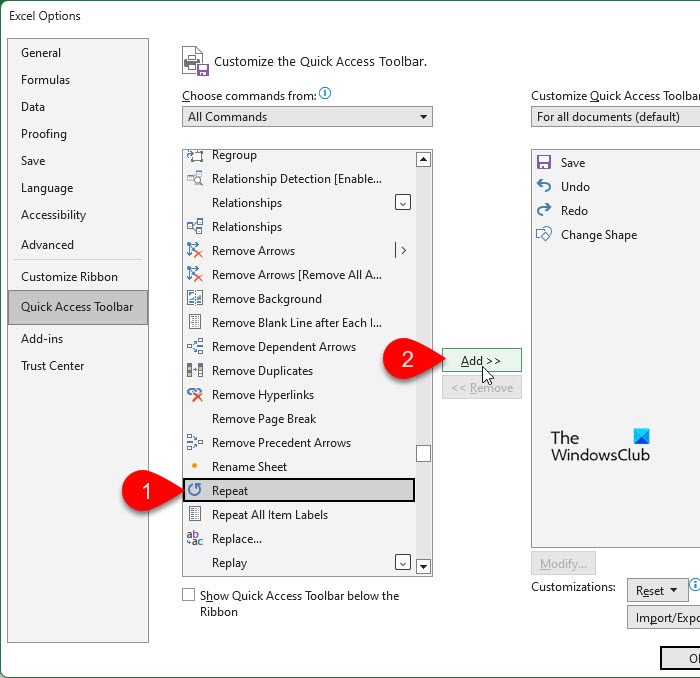Switch to Customize Ribbon category

tap(69, 277)
